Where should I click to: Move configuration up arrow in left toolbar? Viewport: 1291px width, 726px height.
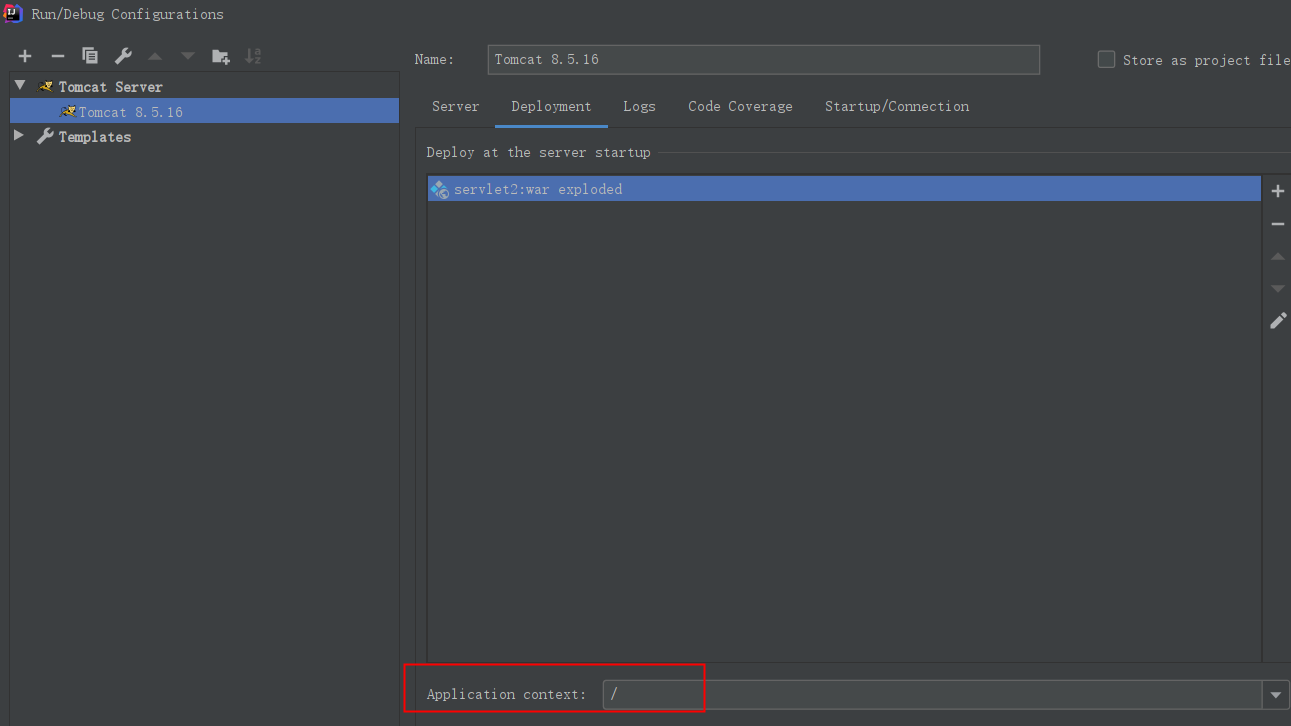155,56
